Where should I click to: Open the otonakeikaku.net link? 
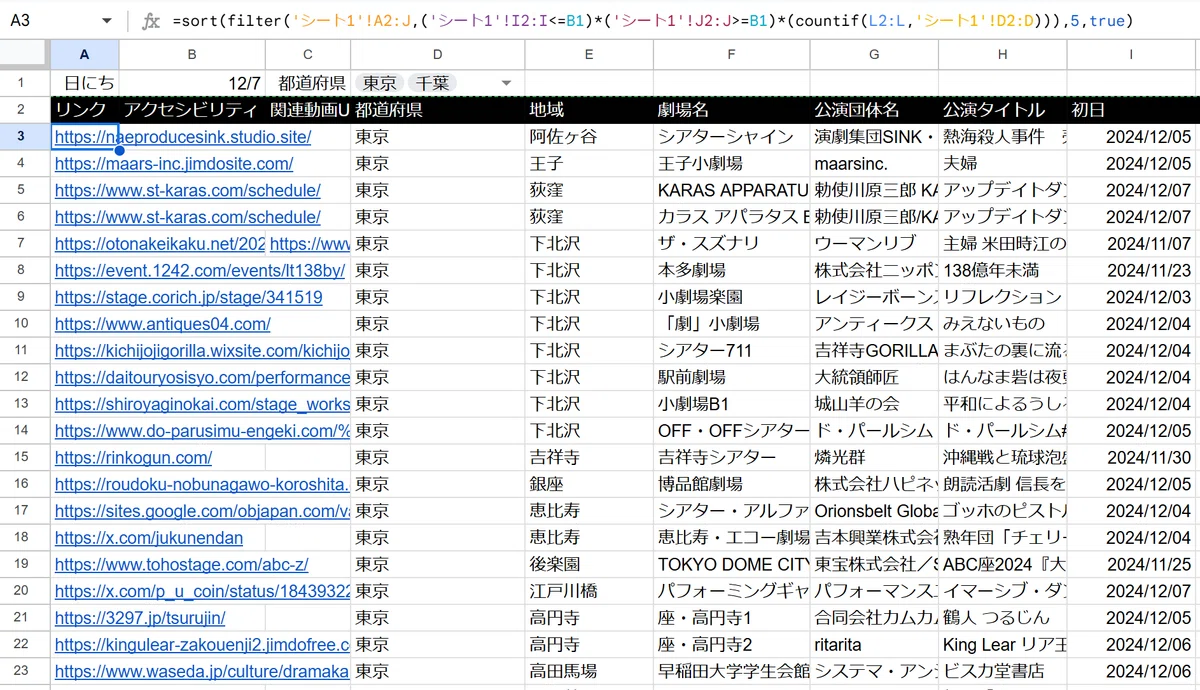click(x=160, y=244)
